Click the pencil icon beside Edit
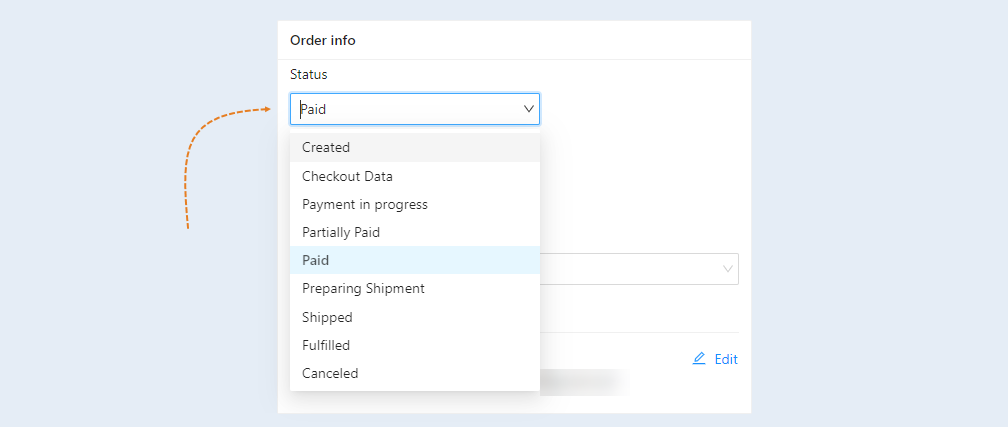1008x427 pixels. pyautogui.click(x=699, y=359)
